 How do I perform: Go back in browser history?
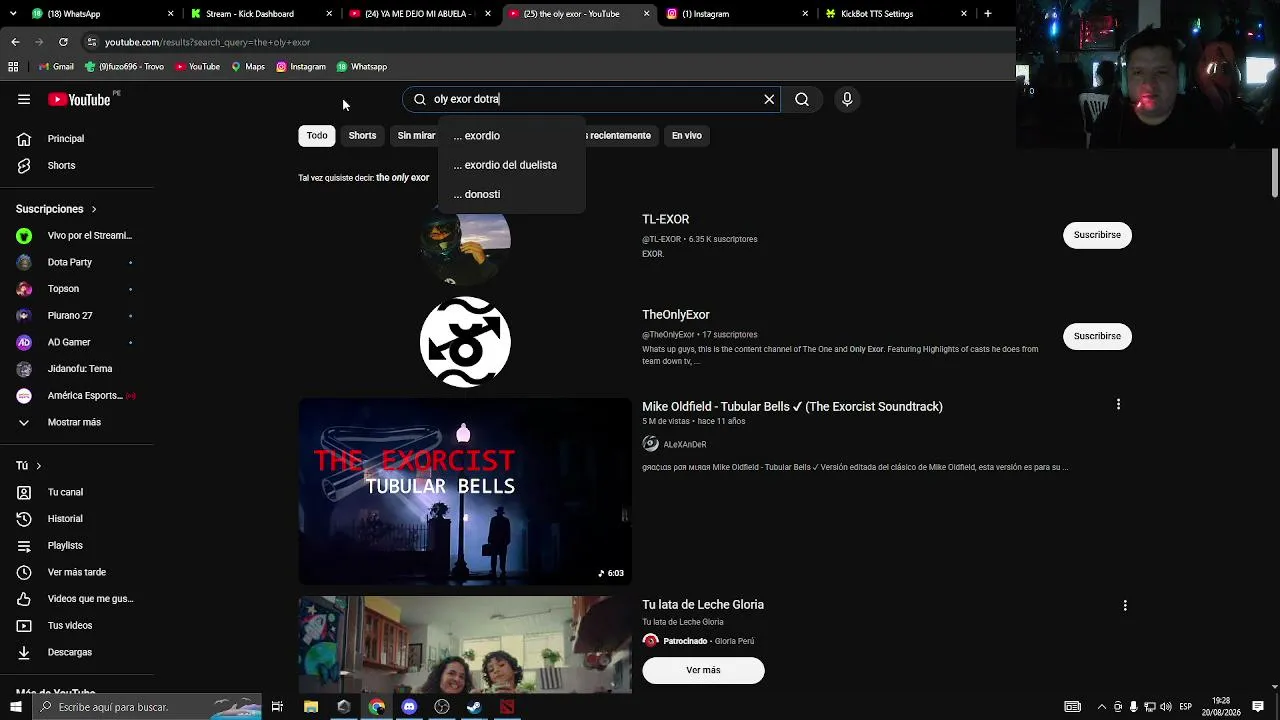point(15,42)
